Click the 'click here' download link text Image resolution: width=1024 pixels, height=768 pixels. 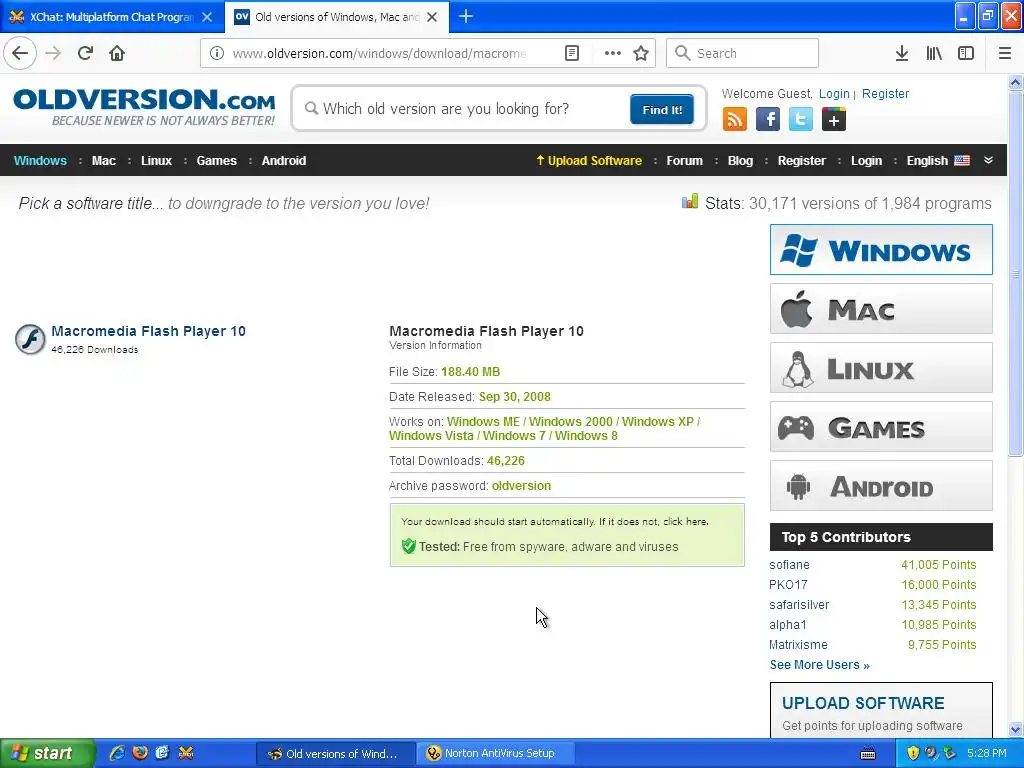tap(686, 521)
